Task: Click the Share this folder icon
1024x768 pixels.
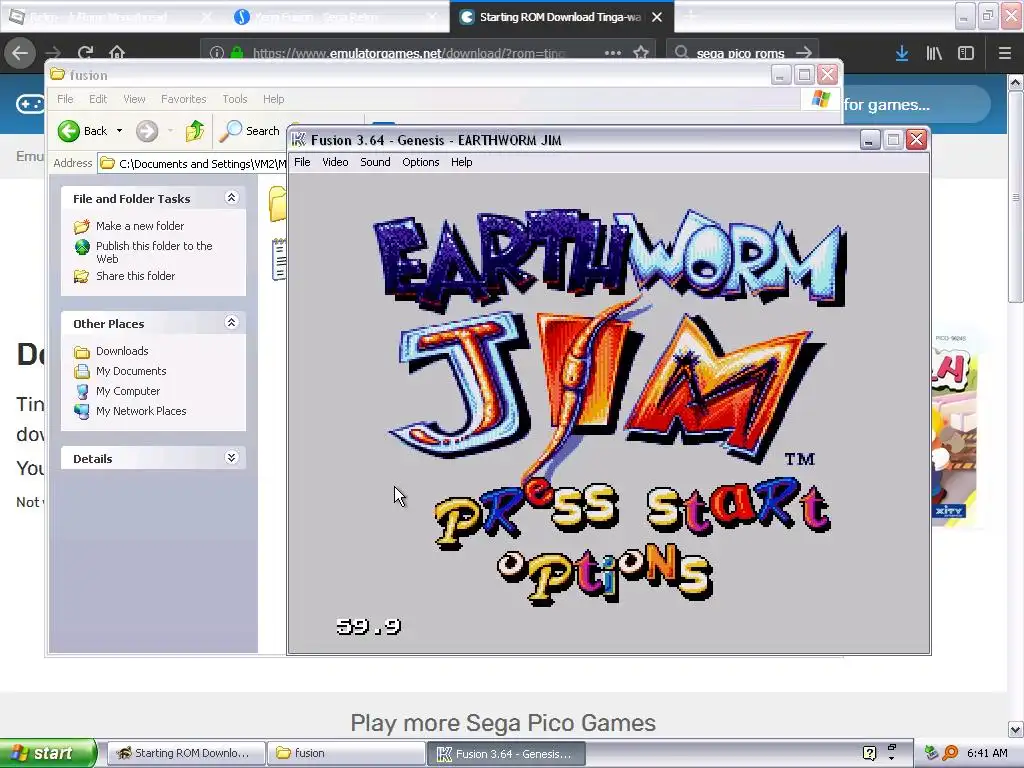Action: click(82, 276)
